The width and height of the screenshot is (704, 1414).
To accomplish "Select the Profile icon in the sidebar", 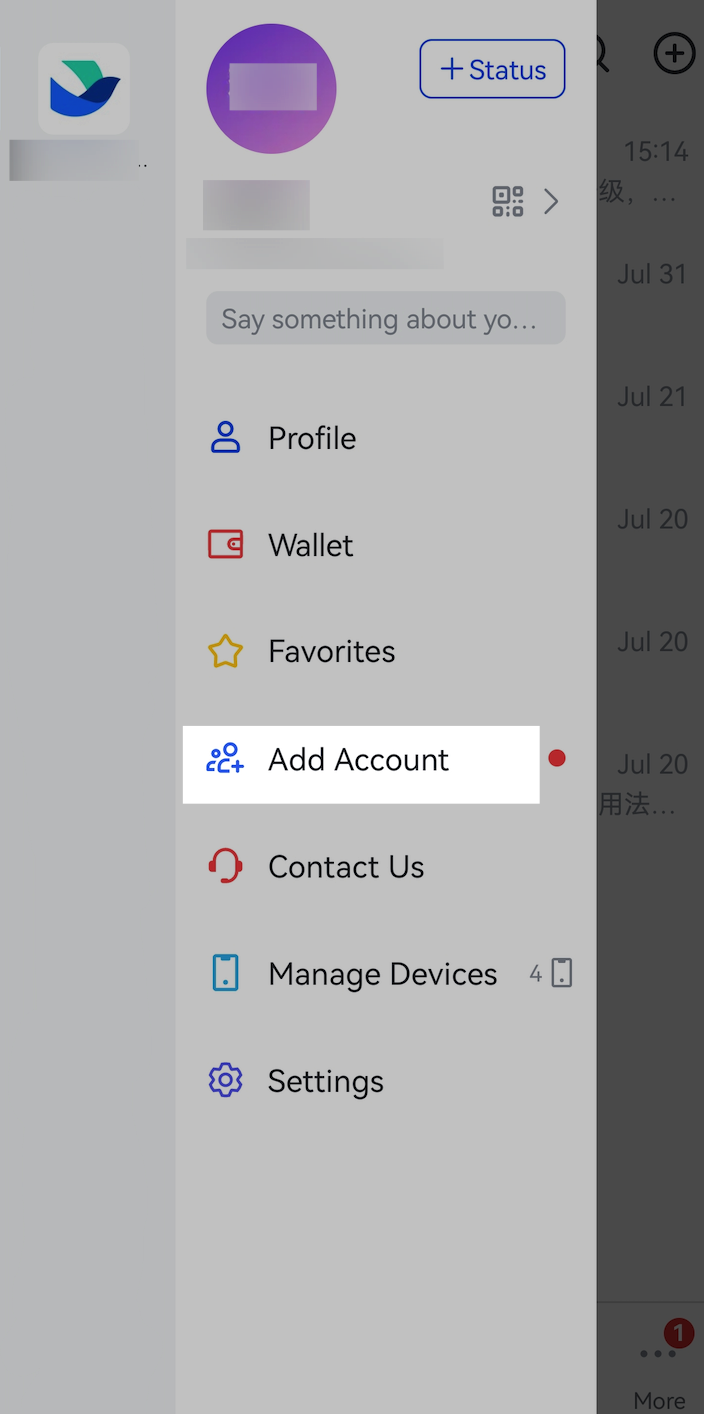I will tap(225, 437).
